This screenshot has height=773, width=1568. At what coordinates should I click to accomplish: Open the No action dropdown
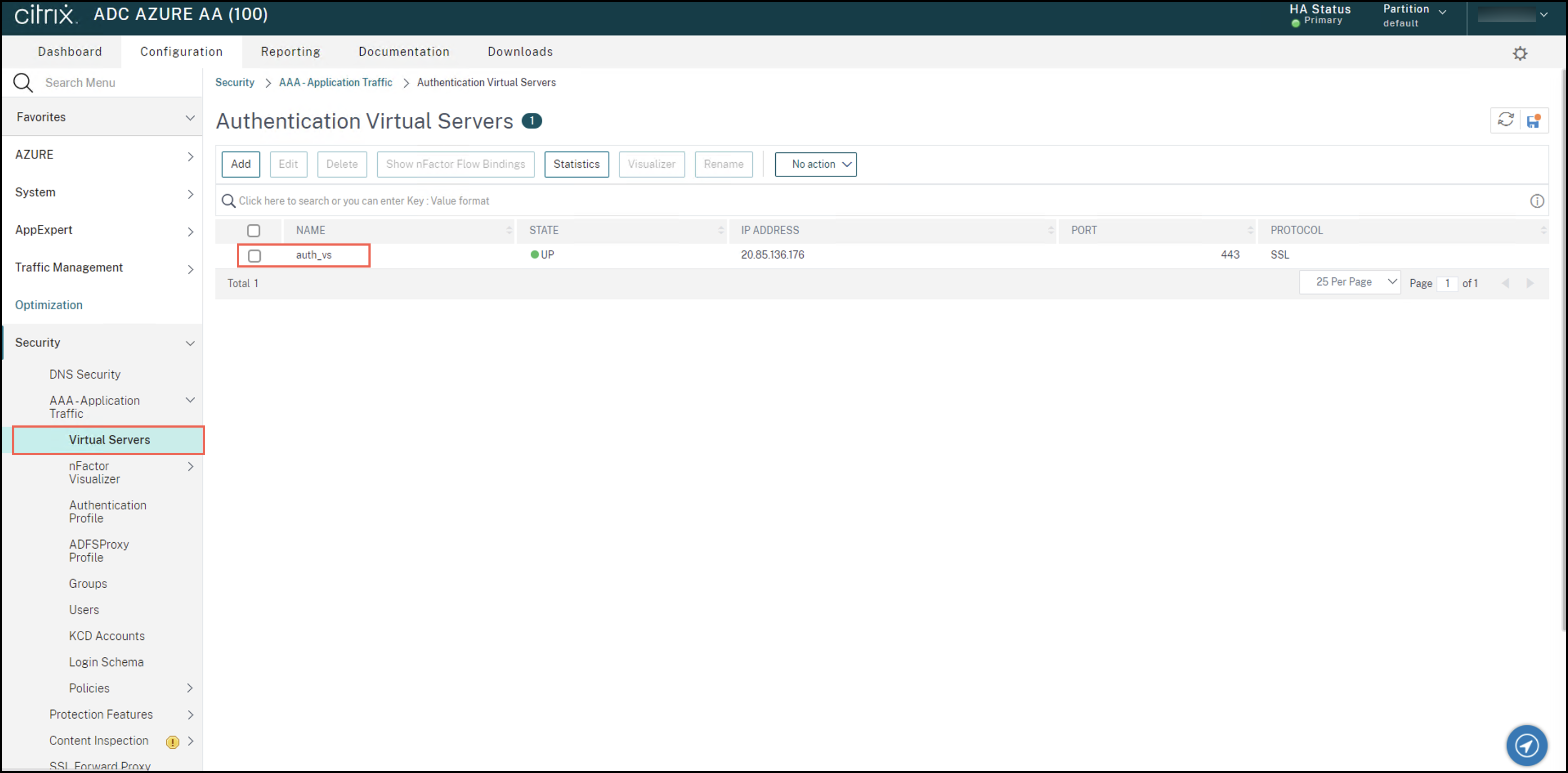[x=815, y=164]
